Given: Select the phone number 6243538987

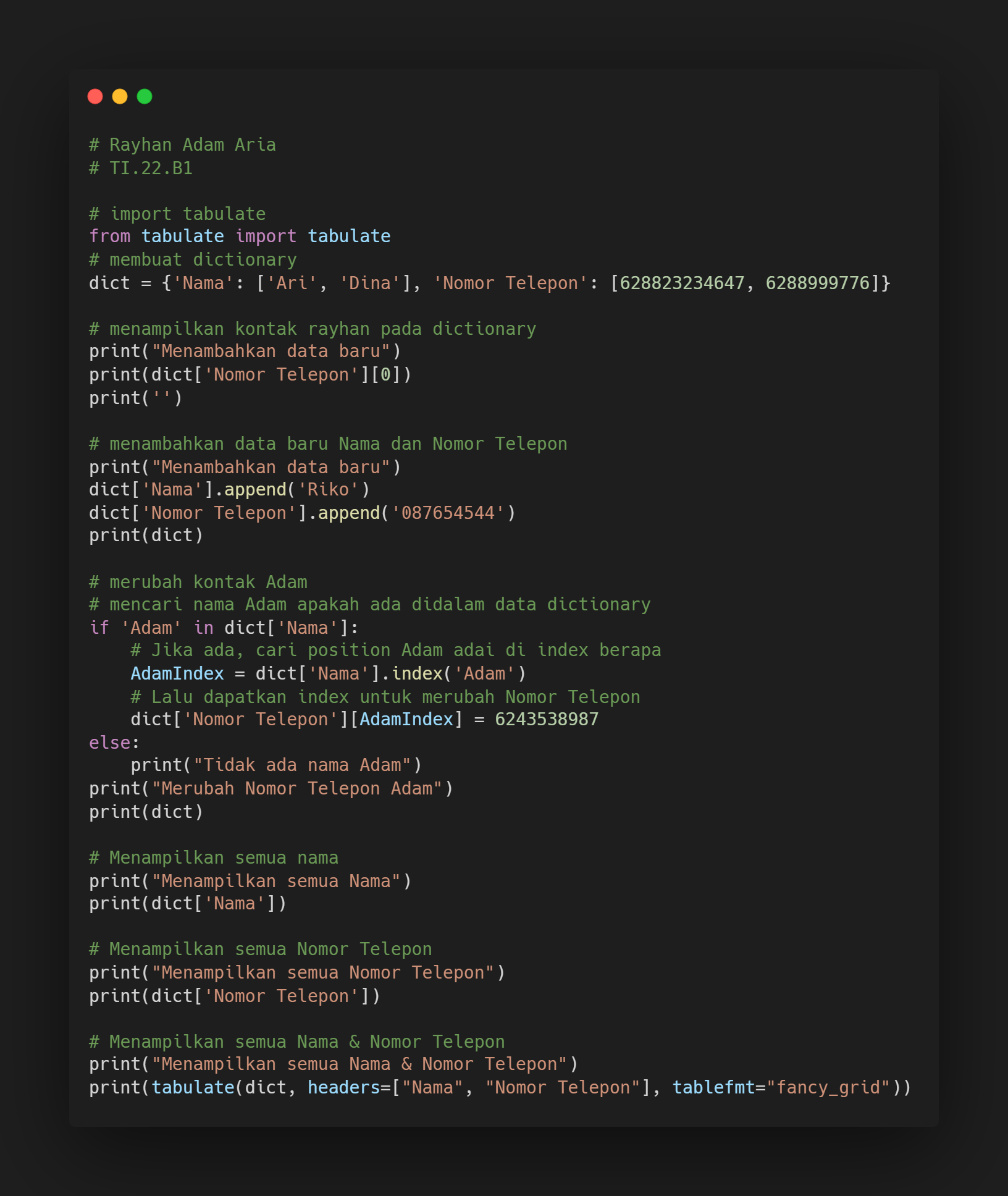Looking at the screenshot, I should coord(547,718).
